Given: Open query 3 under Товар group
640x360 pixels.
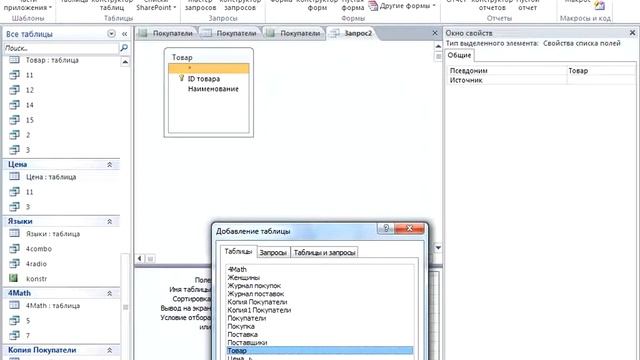Looking at the screenshot, I should pyautogui.click(x=28, y=150).
